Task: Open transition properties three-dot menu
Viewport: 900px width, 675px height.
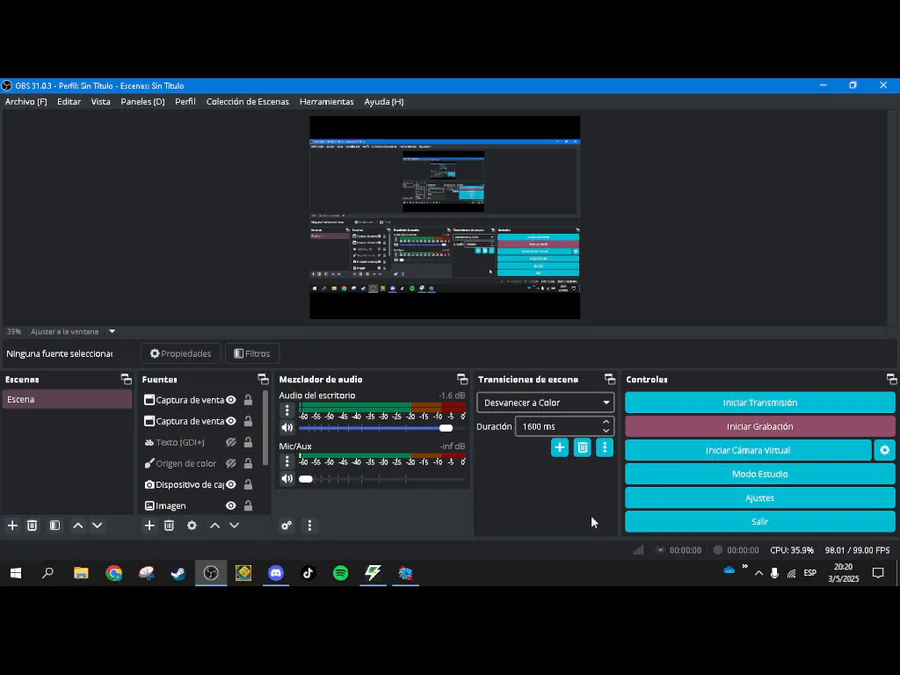Action: [604, 448]
